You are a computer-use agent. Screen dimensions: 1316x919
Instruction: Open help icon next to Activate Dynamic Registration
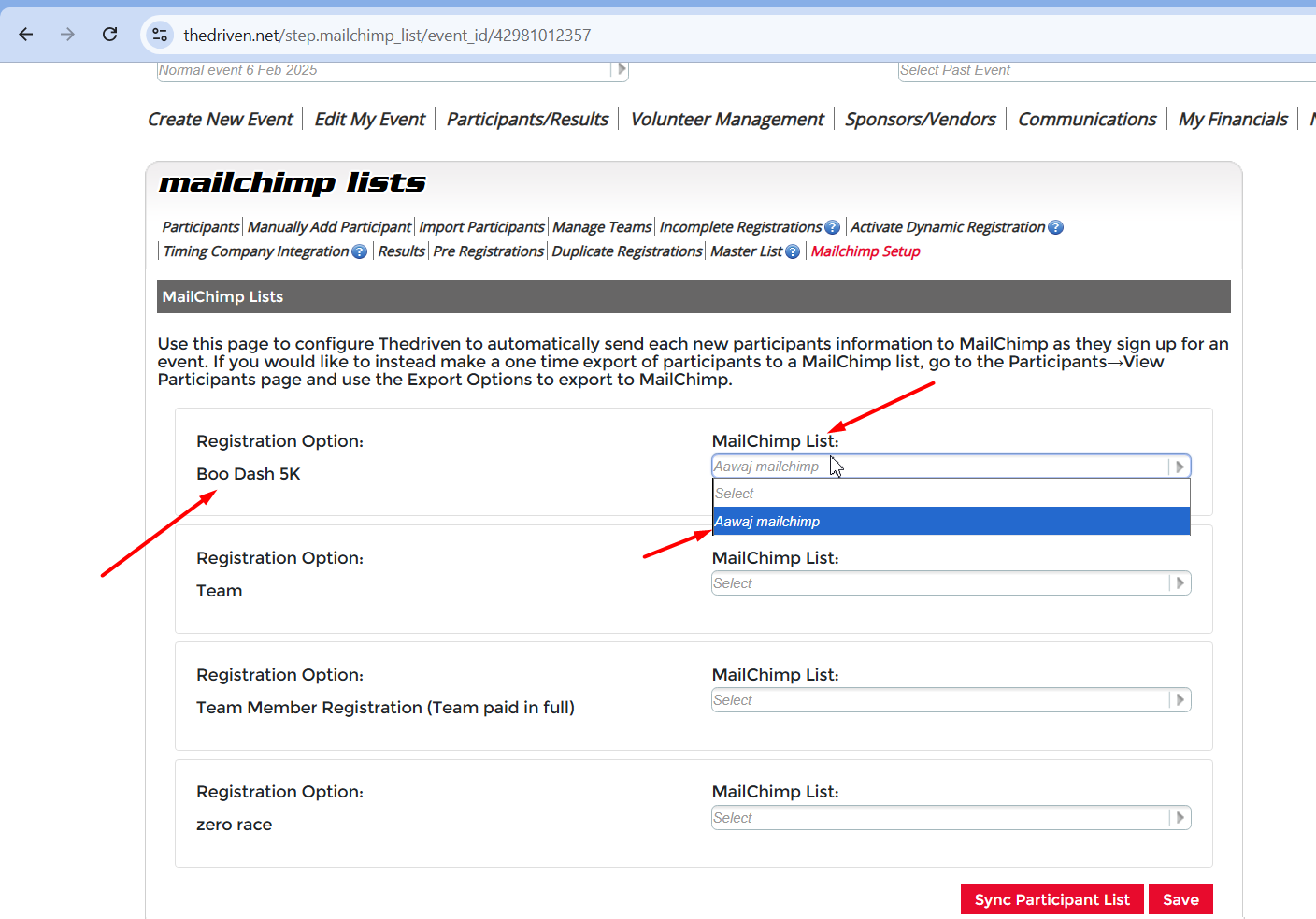(1056, 227)
